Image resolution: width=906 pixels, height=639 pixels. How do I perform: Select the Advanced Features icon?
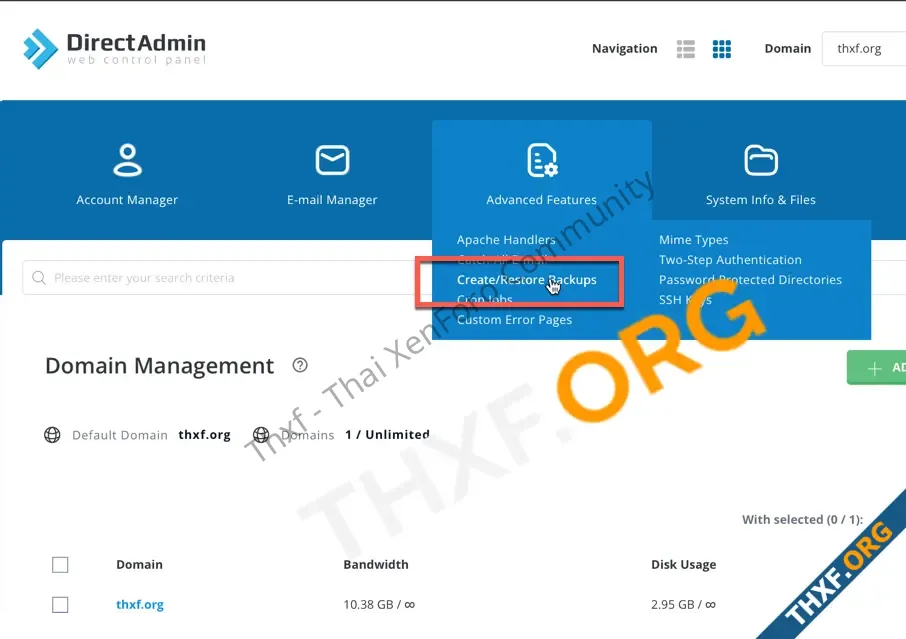541,160
